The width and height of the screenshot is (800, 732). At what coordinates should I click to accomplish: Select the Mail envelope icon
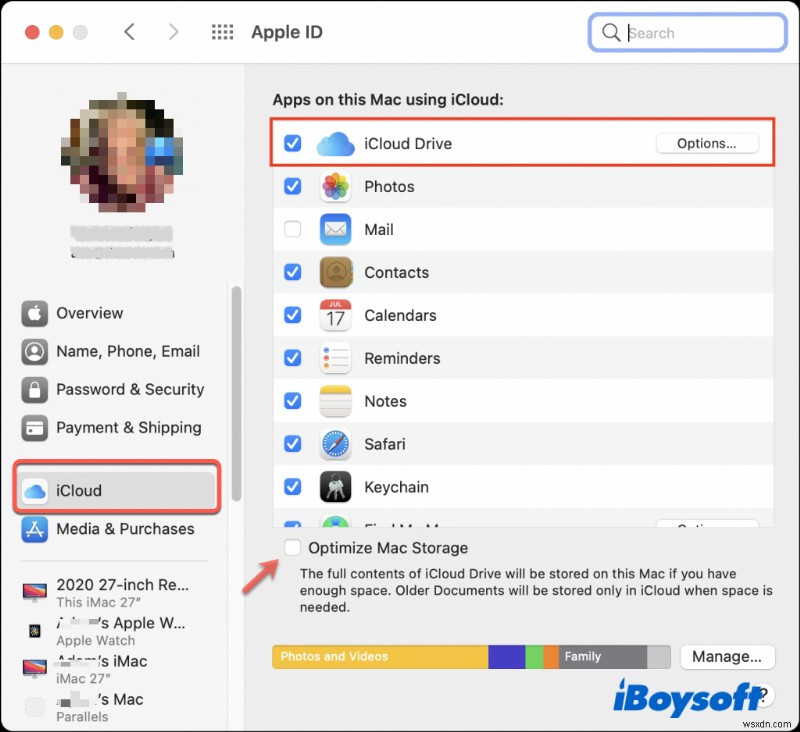(x=335, y=229)
